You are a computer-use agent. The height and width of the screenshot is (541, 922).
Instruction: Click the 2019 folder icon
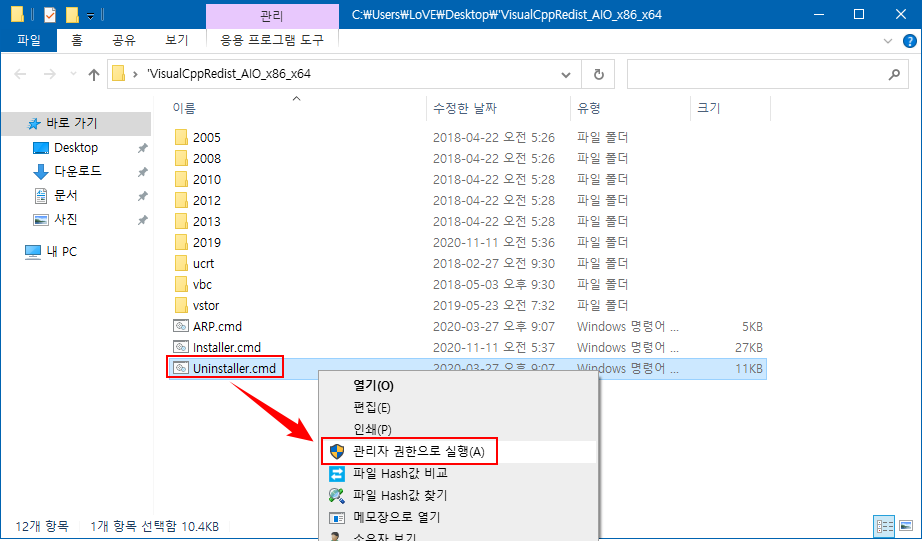[x=181, y=242]
